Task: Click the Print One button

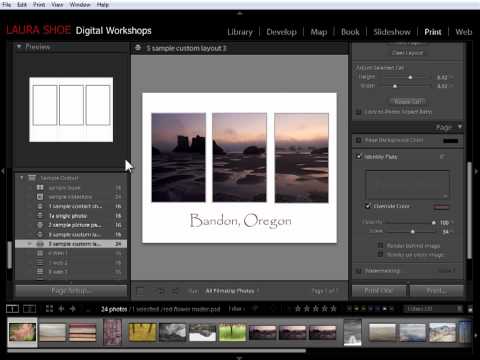Action: click(x=379, y=291)
